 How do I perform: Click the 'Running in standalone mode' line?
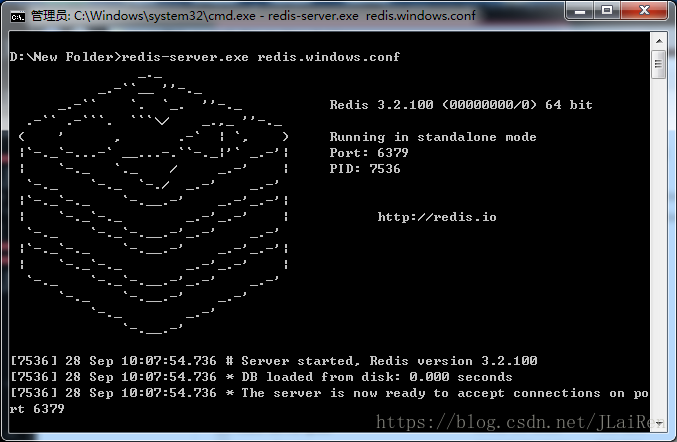433,137
